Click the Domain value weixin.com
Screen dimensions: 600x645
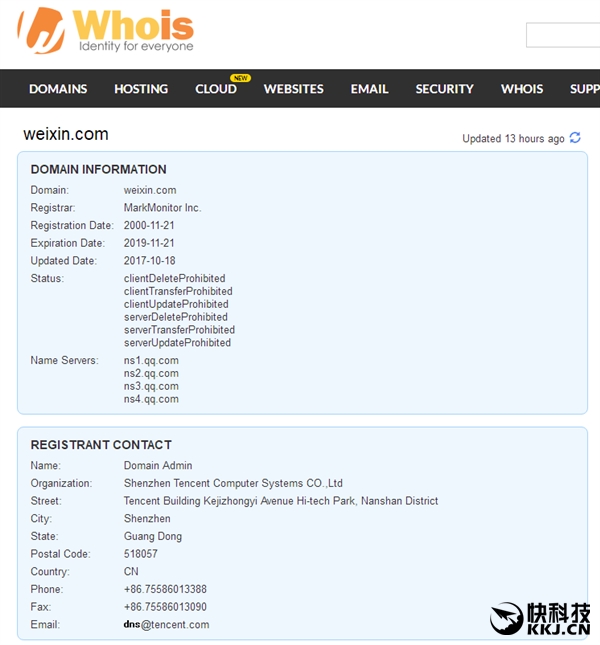[x=150, y=190]
